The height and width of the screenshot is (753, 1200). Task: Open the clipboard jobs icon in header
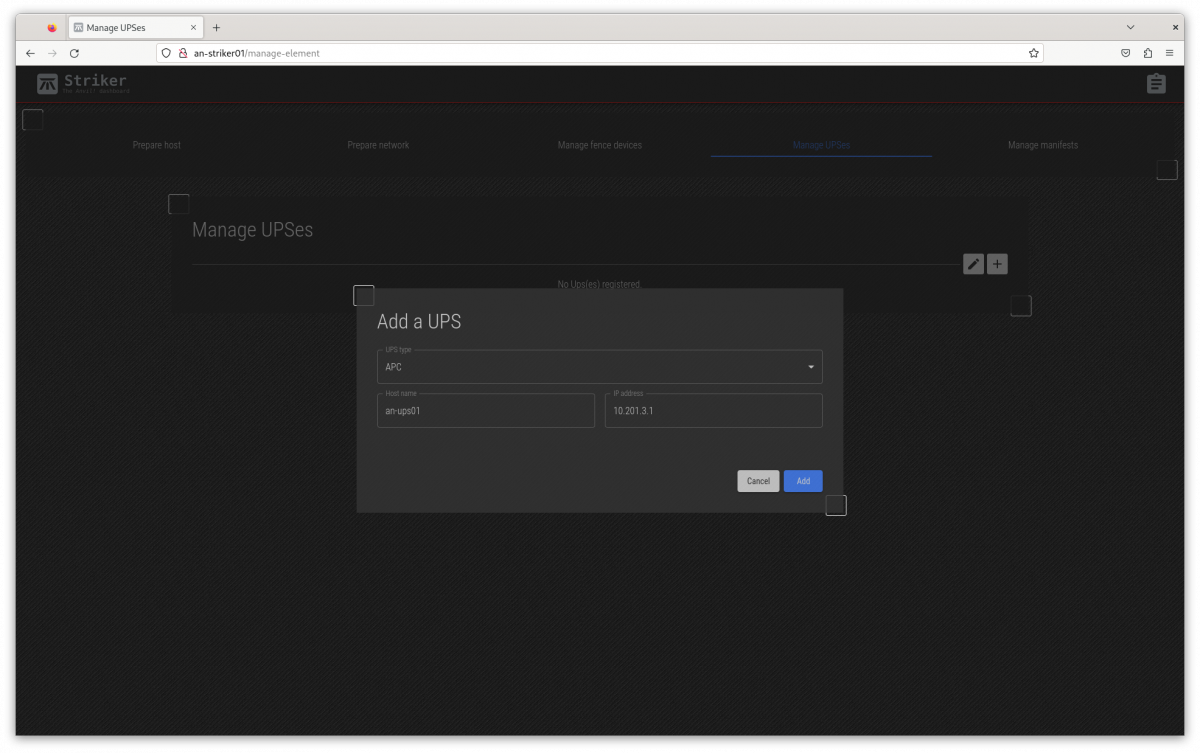click(1156, 84)
